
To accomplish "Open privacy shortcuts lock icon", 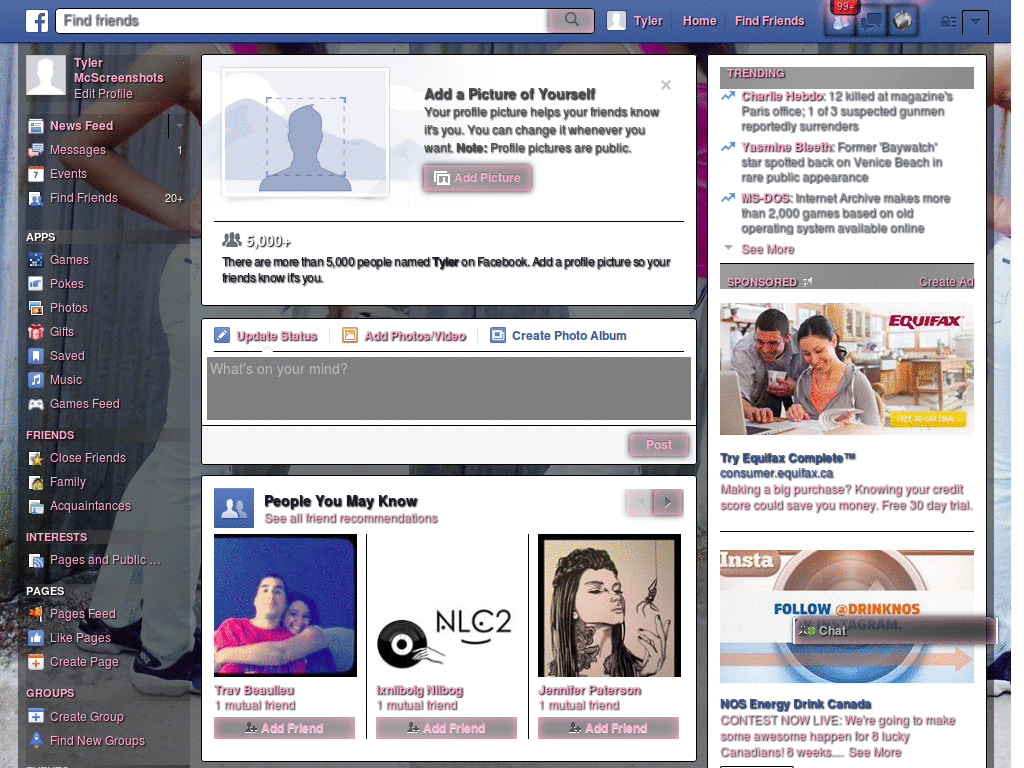I will click(948, 22).
